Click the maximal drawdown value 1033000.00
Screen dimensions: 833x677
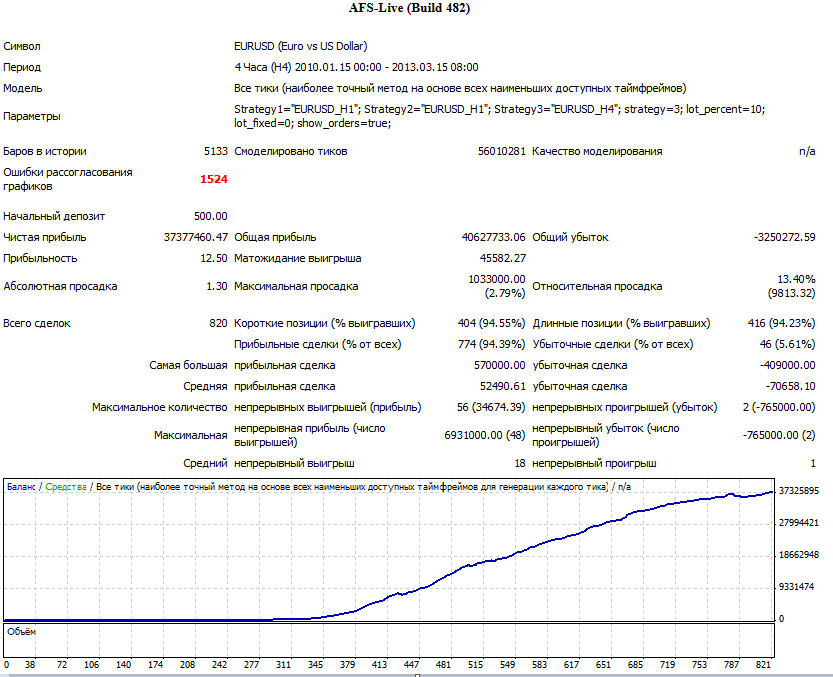(497, 279)
